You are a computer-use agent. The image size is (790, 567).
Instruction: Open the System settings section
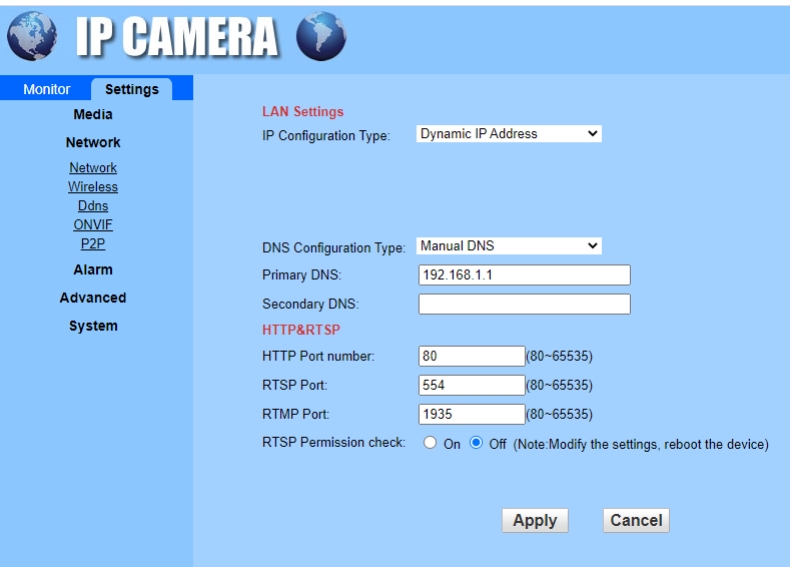click(x=93, y=326)
